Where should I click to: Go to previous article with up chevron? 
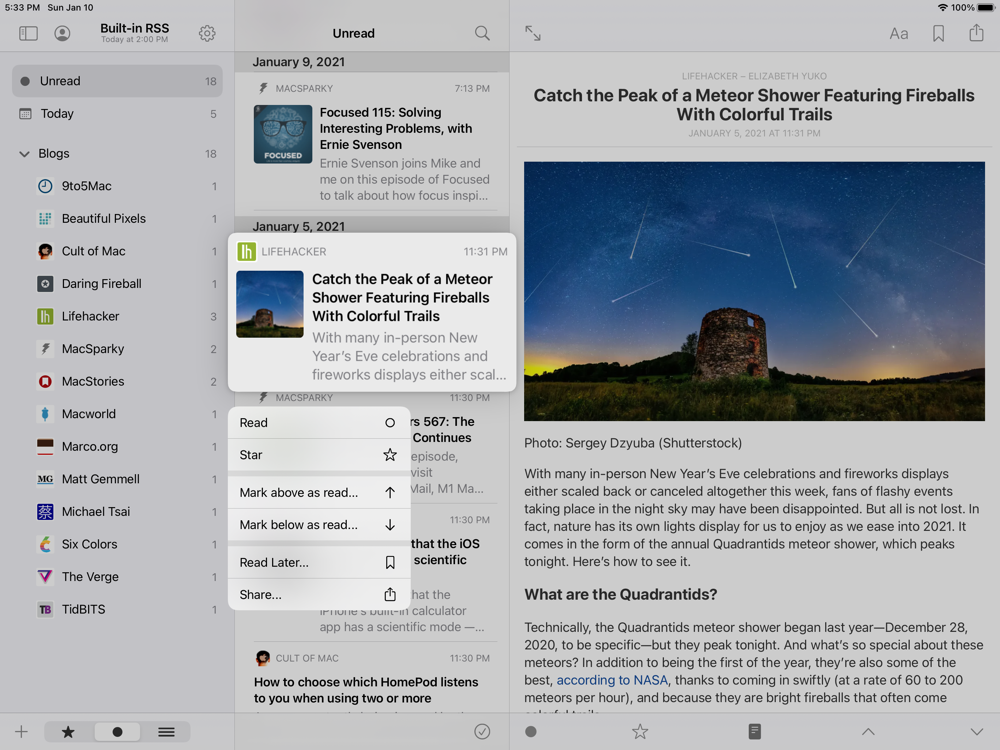pyautogui.click(x=868, y=732)
